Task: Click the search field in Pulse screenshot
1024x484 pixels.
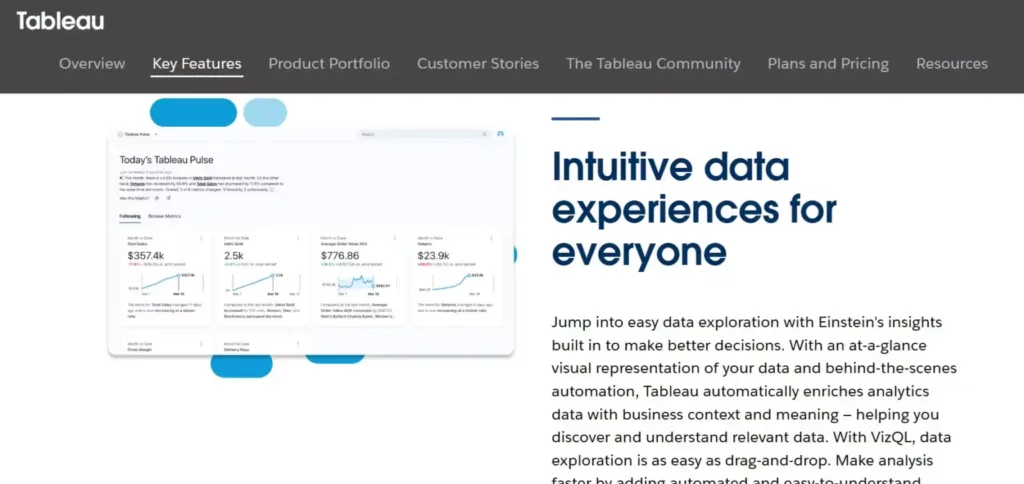Action: tap(424, 135)
